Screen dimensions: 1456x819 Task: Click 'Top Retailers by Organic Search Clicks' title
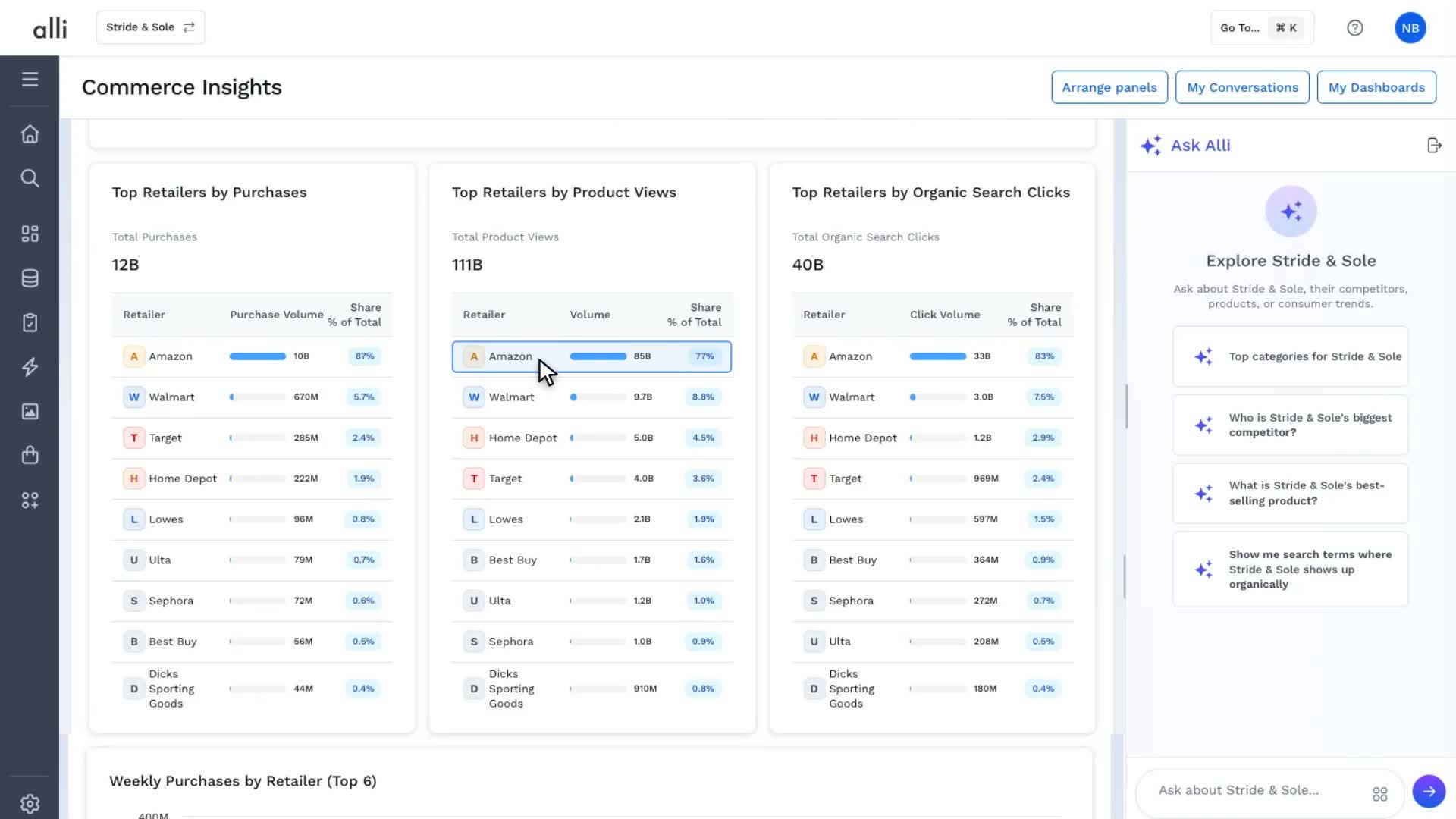[931, 193]
